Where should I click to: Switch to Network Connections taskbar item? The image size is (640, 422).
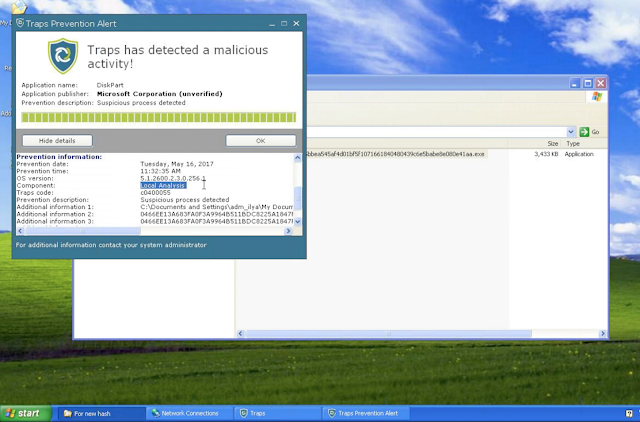[189, 413]
